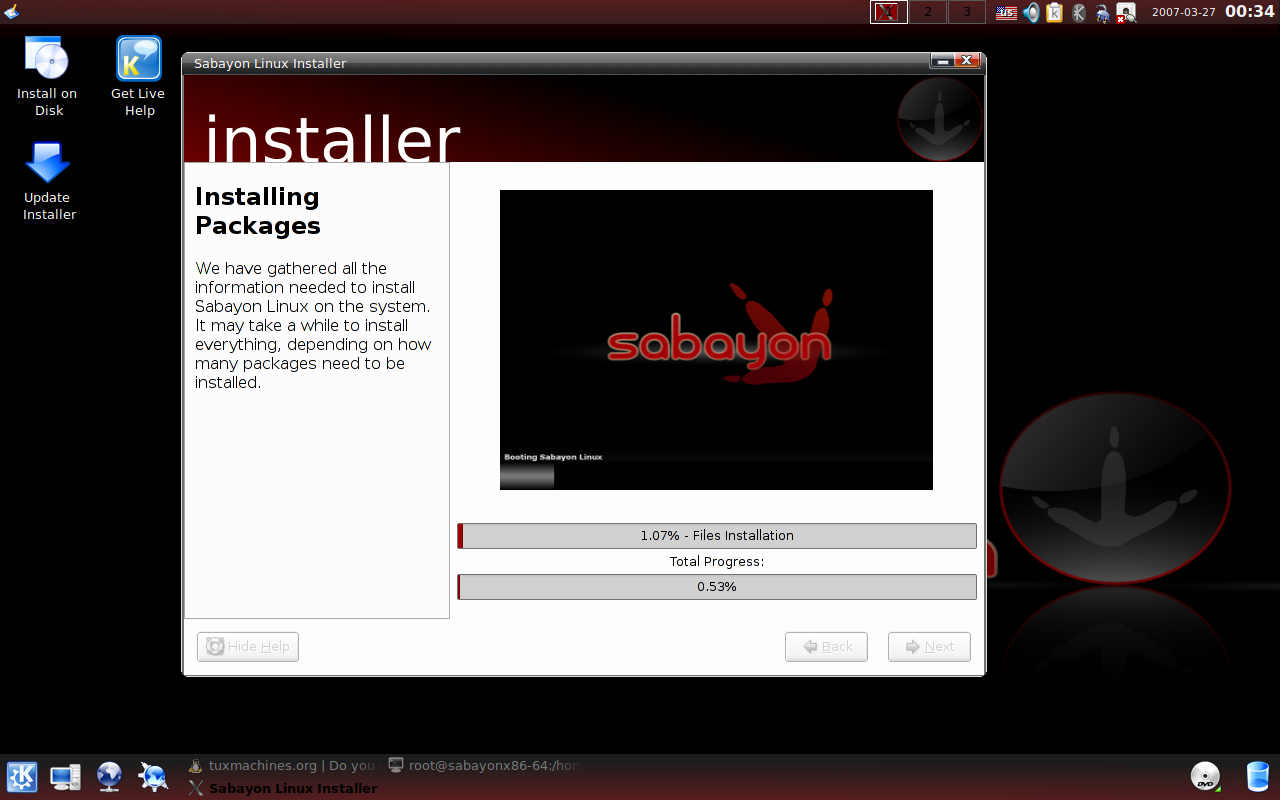1280x800 pixels.
Task: Click the Hide Help button
Action: tap(248, 647)
